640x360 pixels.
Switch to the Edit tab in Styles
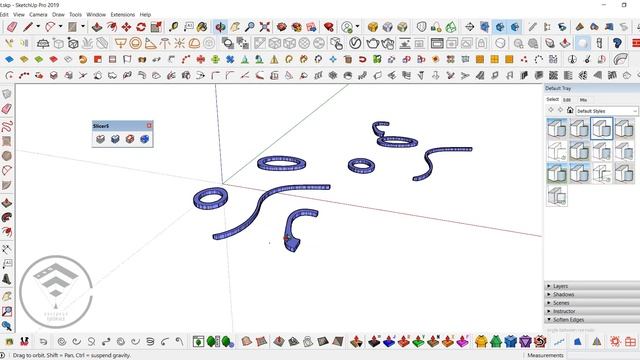coord(567,100)
